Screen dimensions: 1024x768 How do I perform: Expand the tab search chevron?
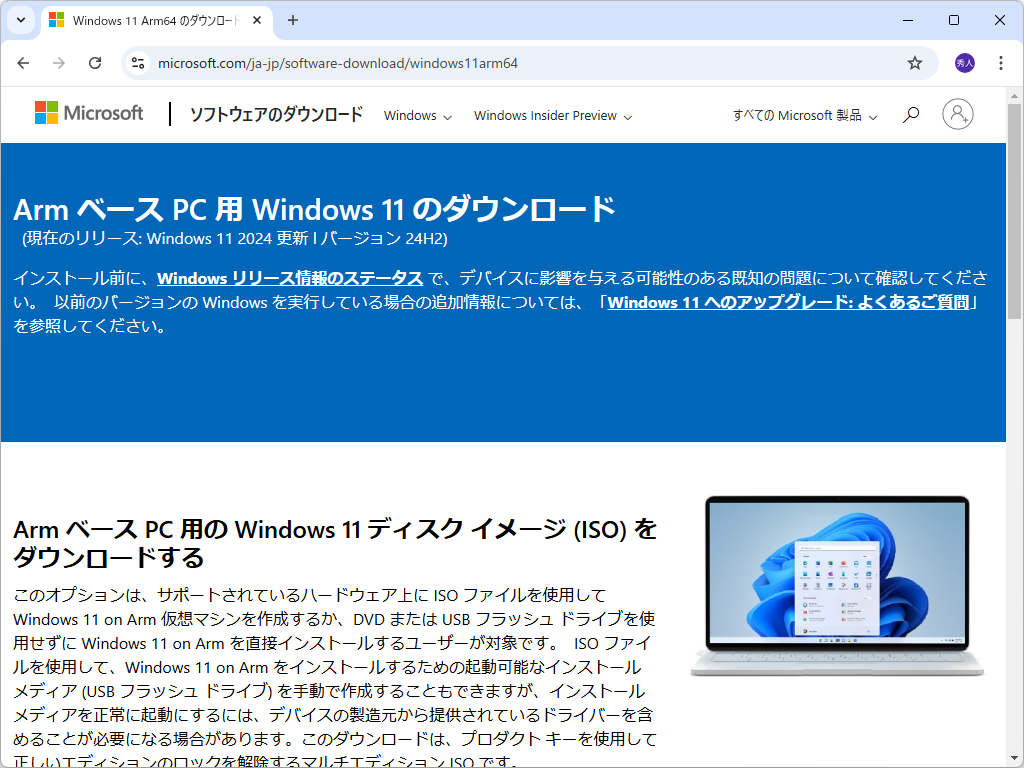pyautogui.click(x=20, y=20)
